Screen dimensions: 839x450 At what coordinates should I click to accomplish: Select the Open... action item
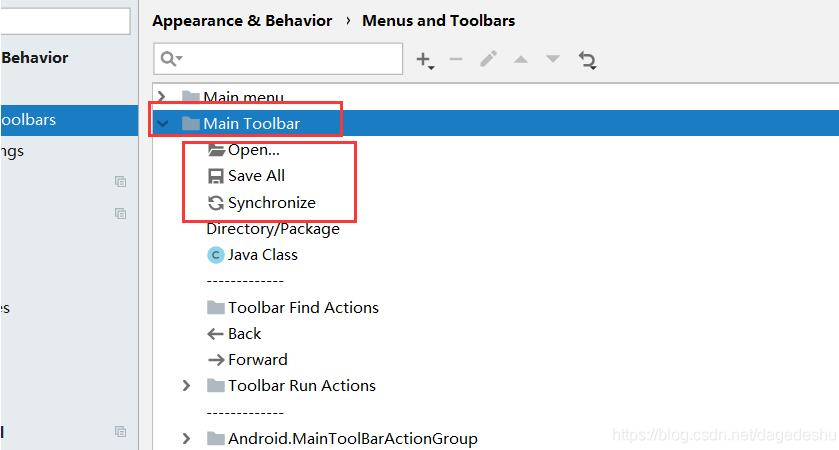click(253, 150)
